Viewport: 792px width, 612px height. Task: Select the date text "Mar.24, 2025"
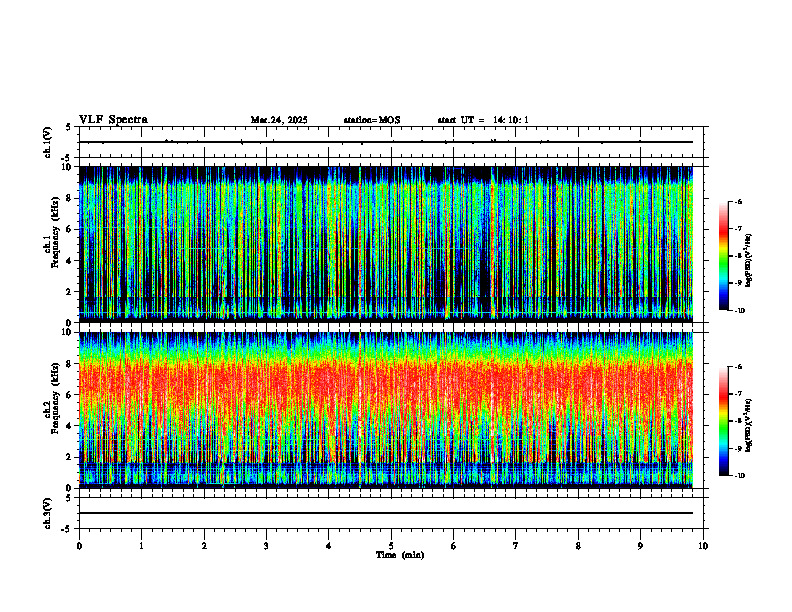point(279,120)
